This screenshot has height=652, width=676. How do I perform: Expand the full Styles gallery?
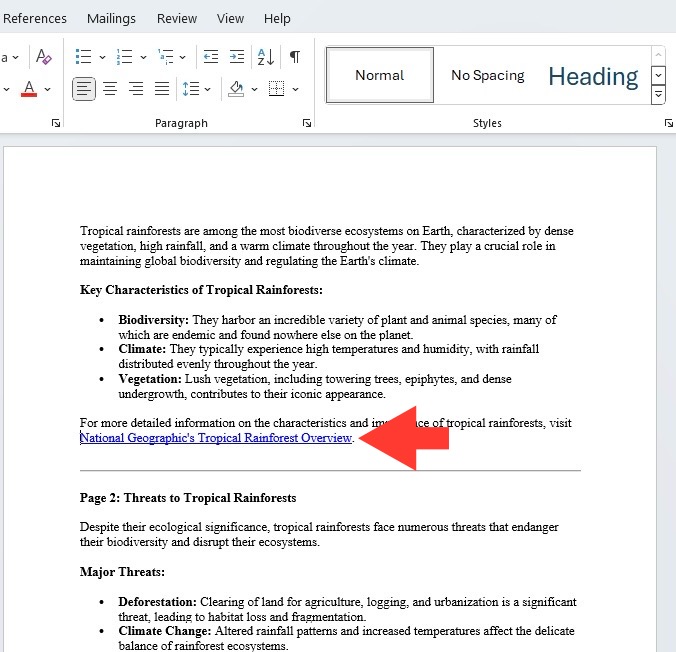658,94
